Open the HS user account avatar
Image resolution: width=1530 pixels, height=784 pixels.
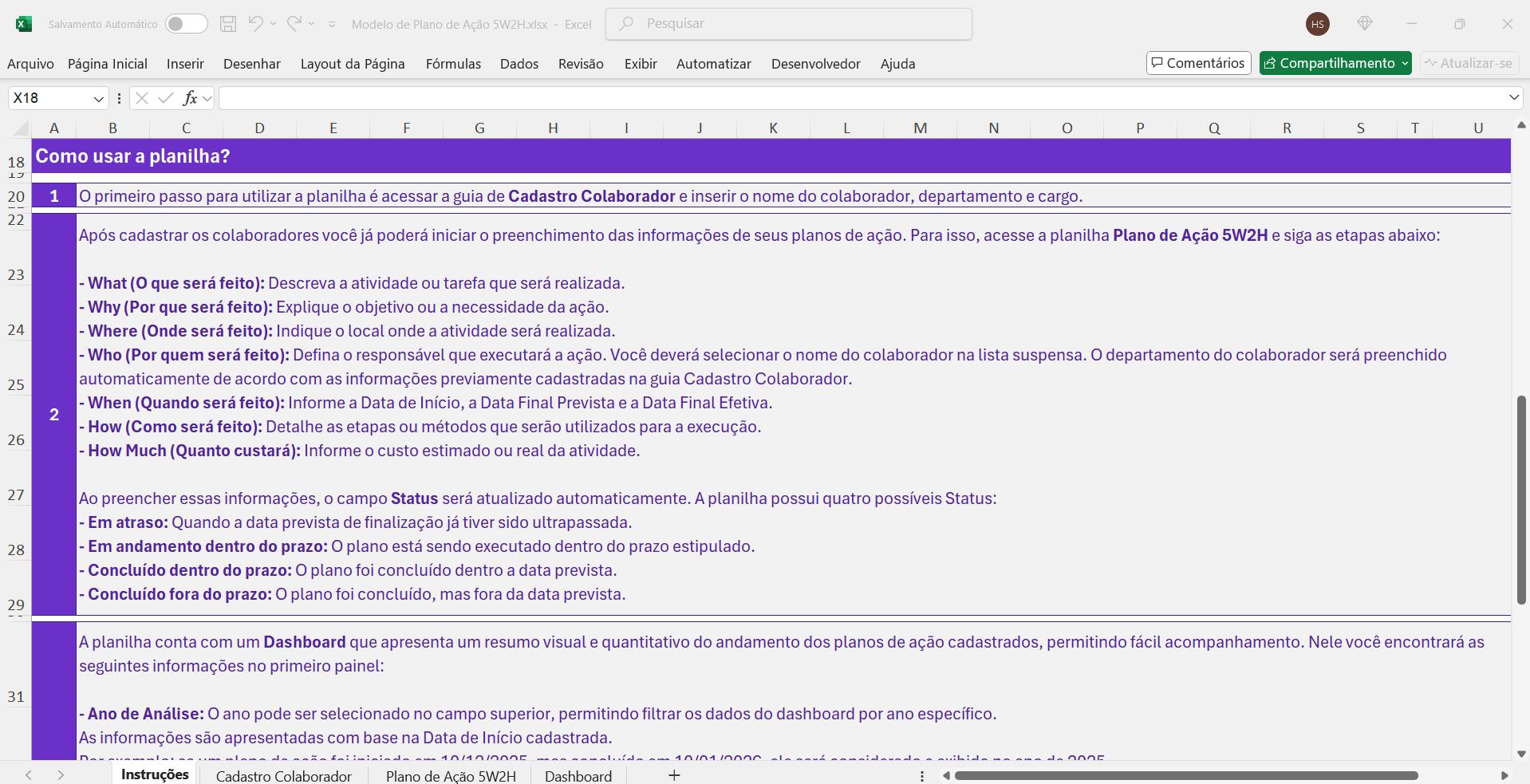1318,24
